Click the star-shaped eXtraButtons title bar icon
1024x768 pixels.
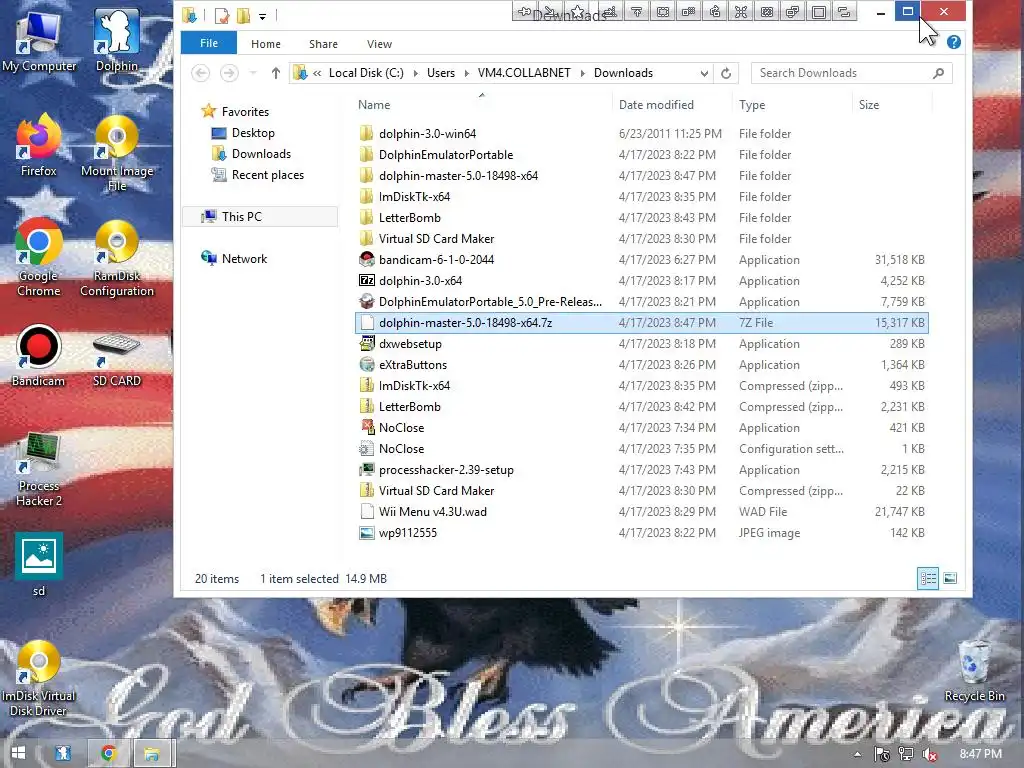tap(577, 12)
